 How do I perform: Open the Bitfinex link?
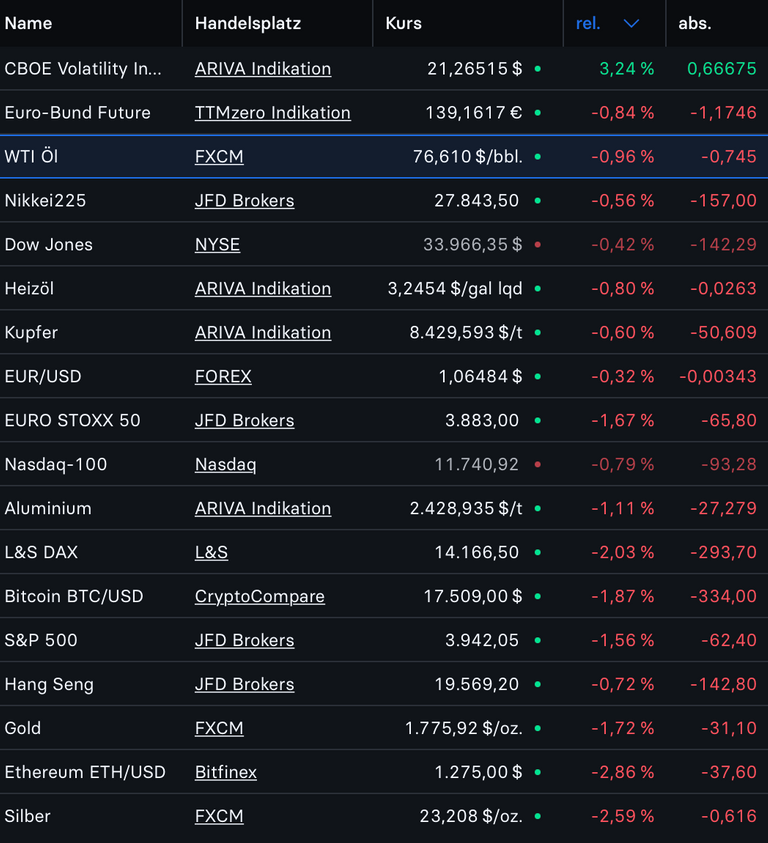click(x=226, y=772)
